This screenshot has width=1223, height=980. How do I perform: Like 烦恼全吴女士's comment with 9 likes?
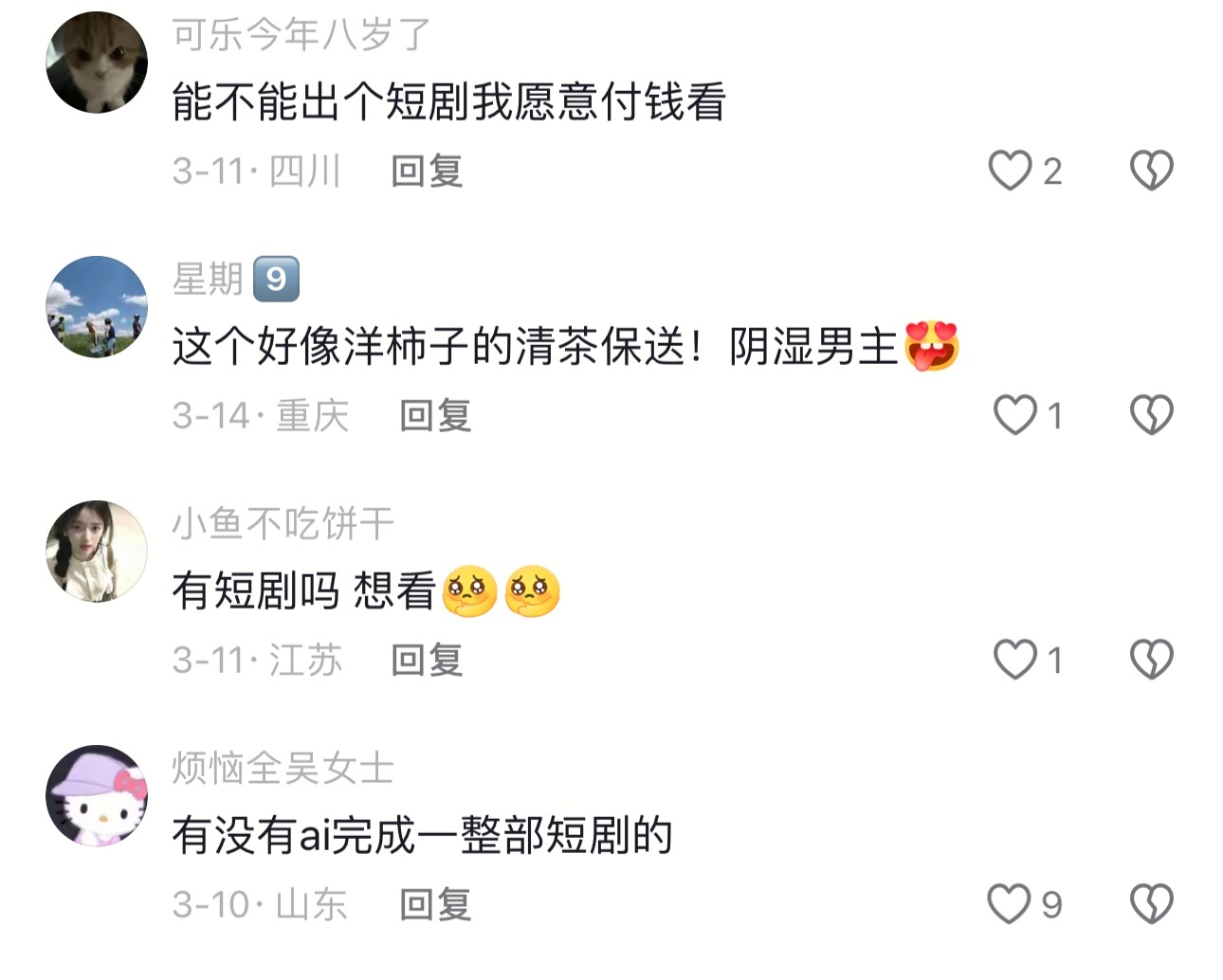tap(1010, 904)
